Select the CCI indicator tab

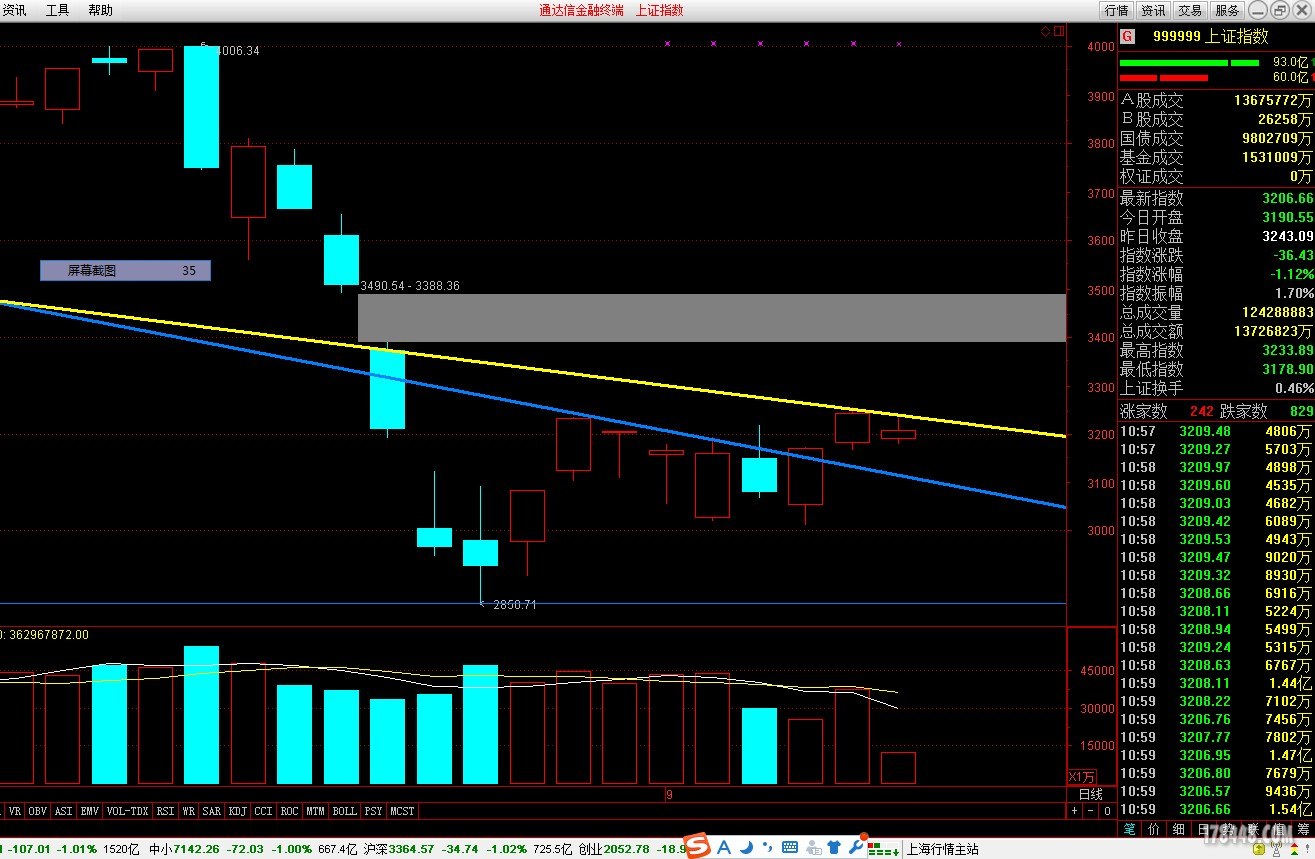tap(263, 811)
